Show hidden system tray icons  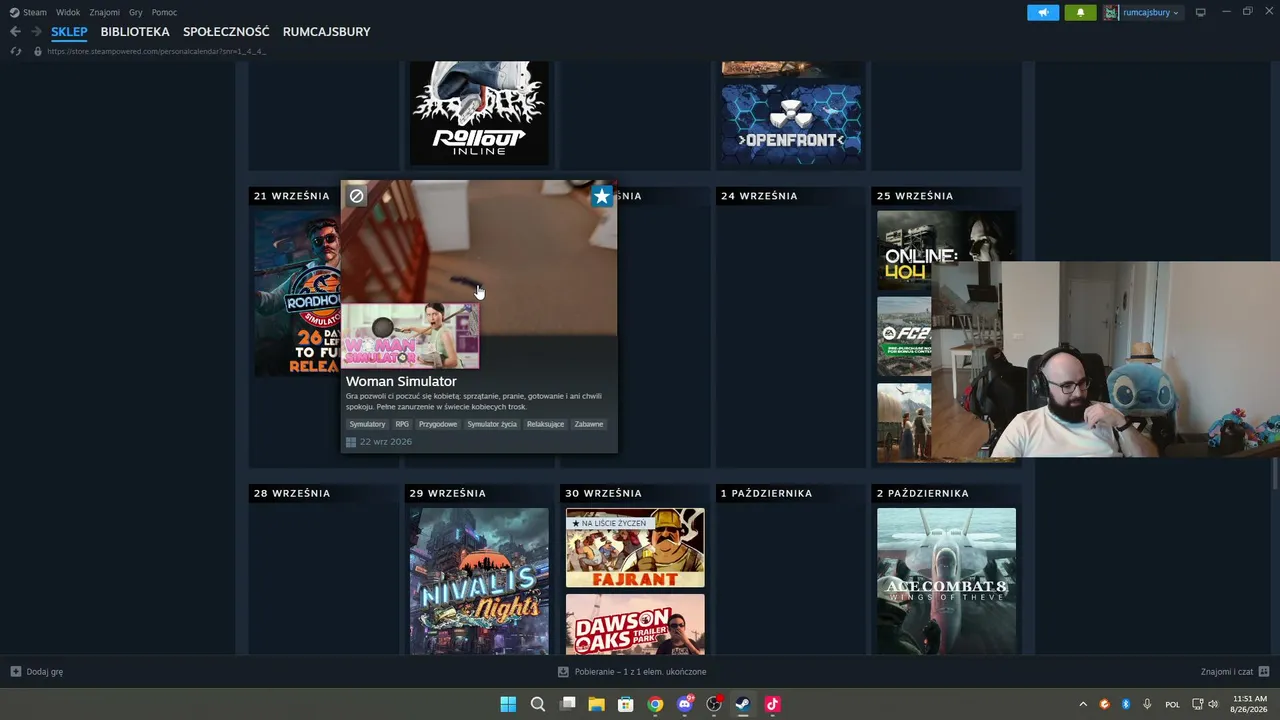(1083, 704)
